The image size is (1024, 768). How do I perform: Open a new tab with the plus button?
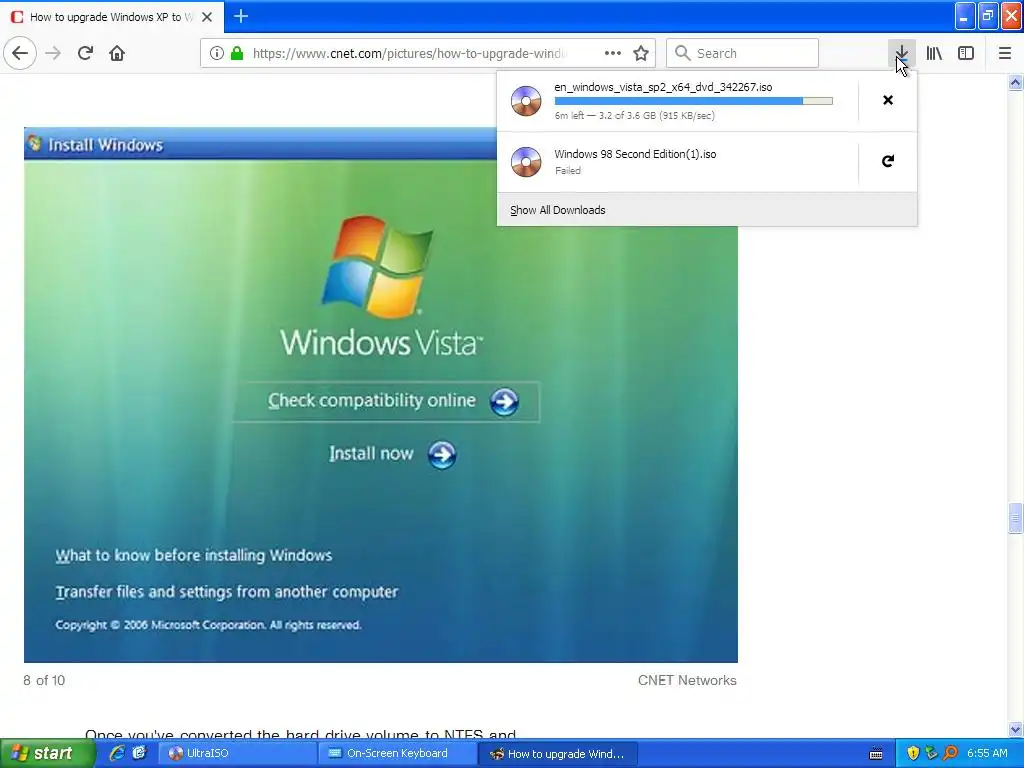[x=241, y=16]
